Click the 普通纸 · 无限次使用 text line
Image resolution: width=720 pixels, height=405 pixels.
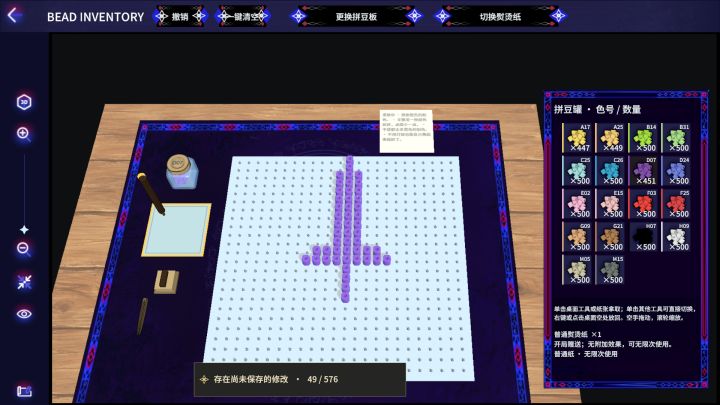585,354
